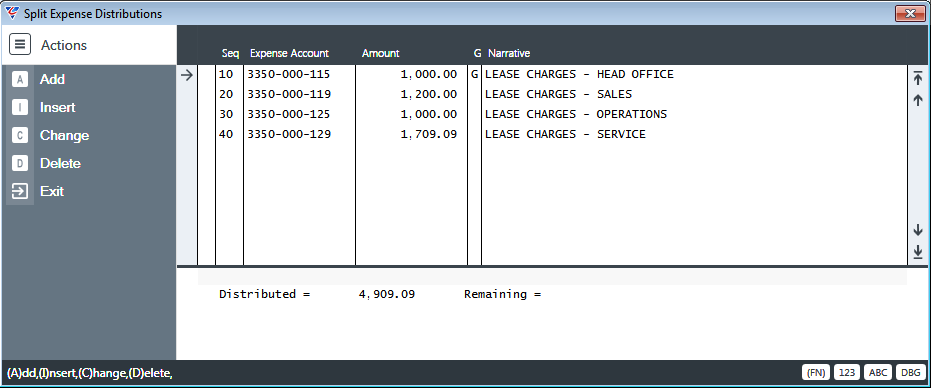The width and height of the screenshot is (932, 388).
Task: Click the Distributed = label
Action: pyautogui.click(x=265, y=294)
